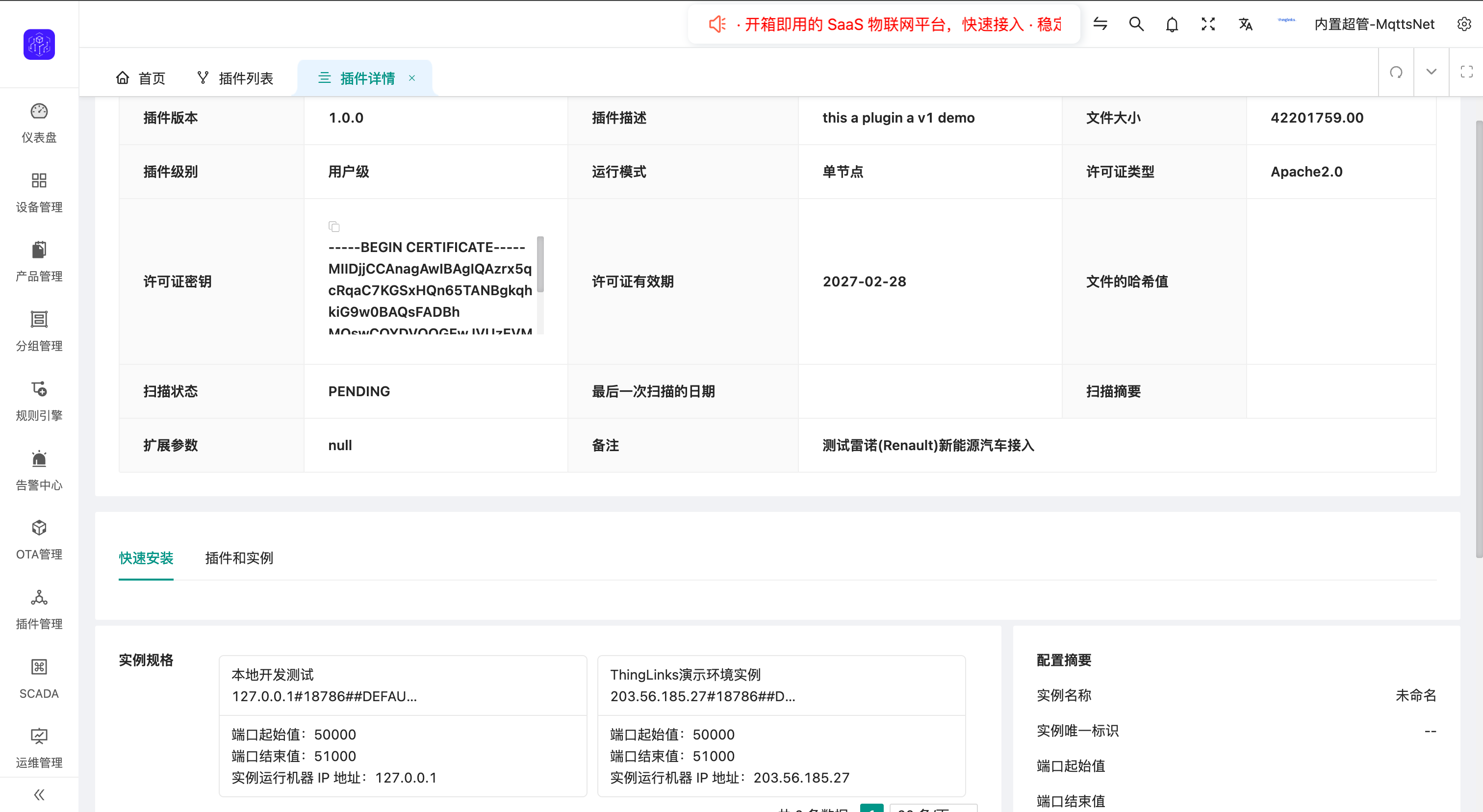Select the 快速安装 tab
Image resolution: width=1483 pixels, height=812 pixels.
(x=146, y=558)
